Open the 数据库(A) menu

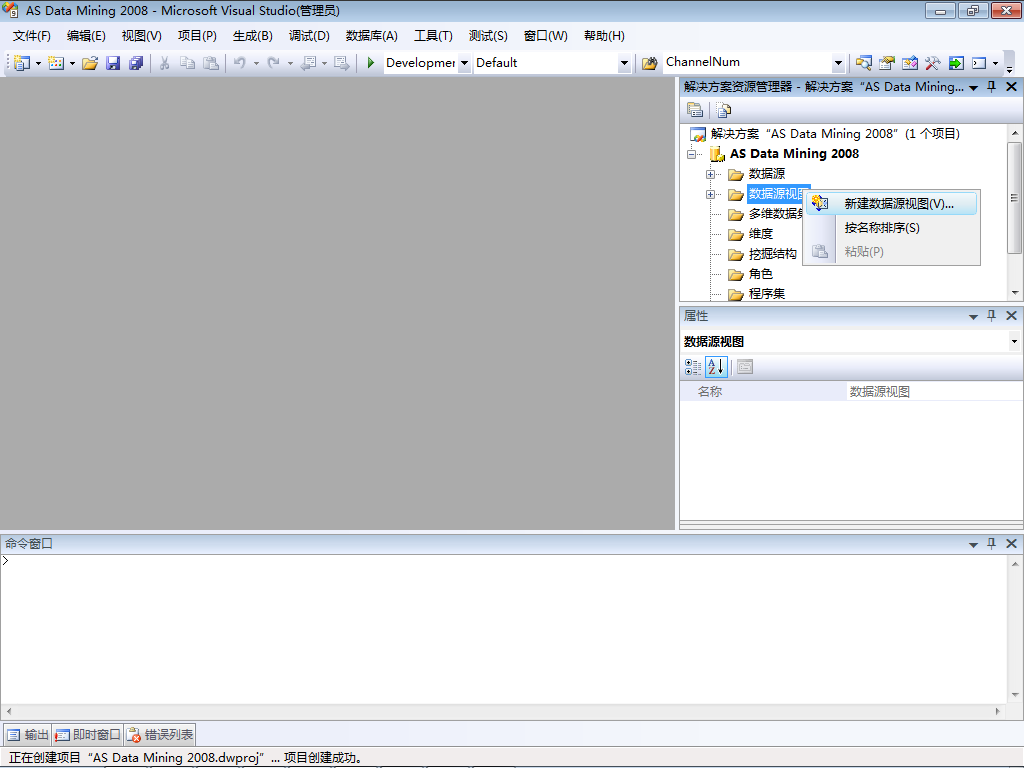(372, 36)
